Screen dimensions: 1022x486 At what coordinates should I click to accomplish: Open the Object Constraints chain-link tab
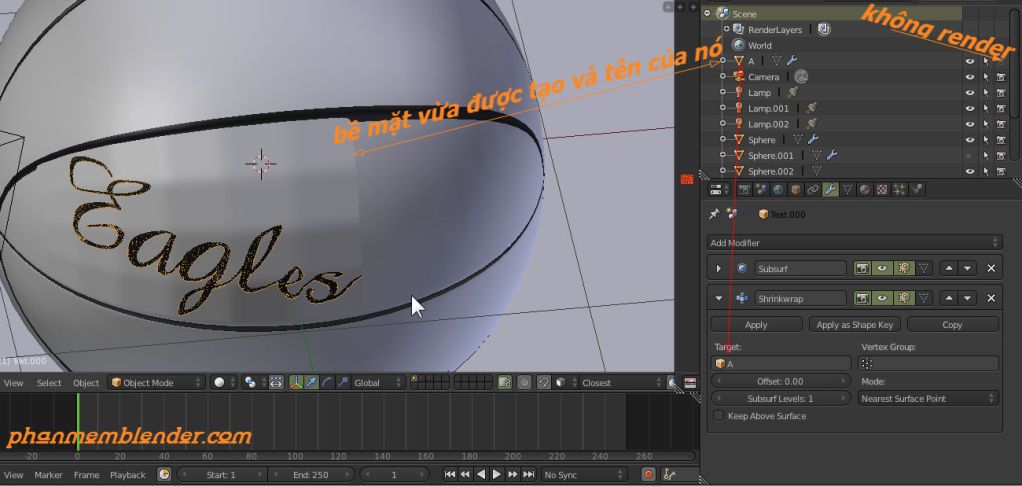(813, 190)
